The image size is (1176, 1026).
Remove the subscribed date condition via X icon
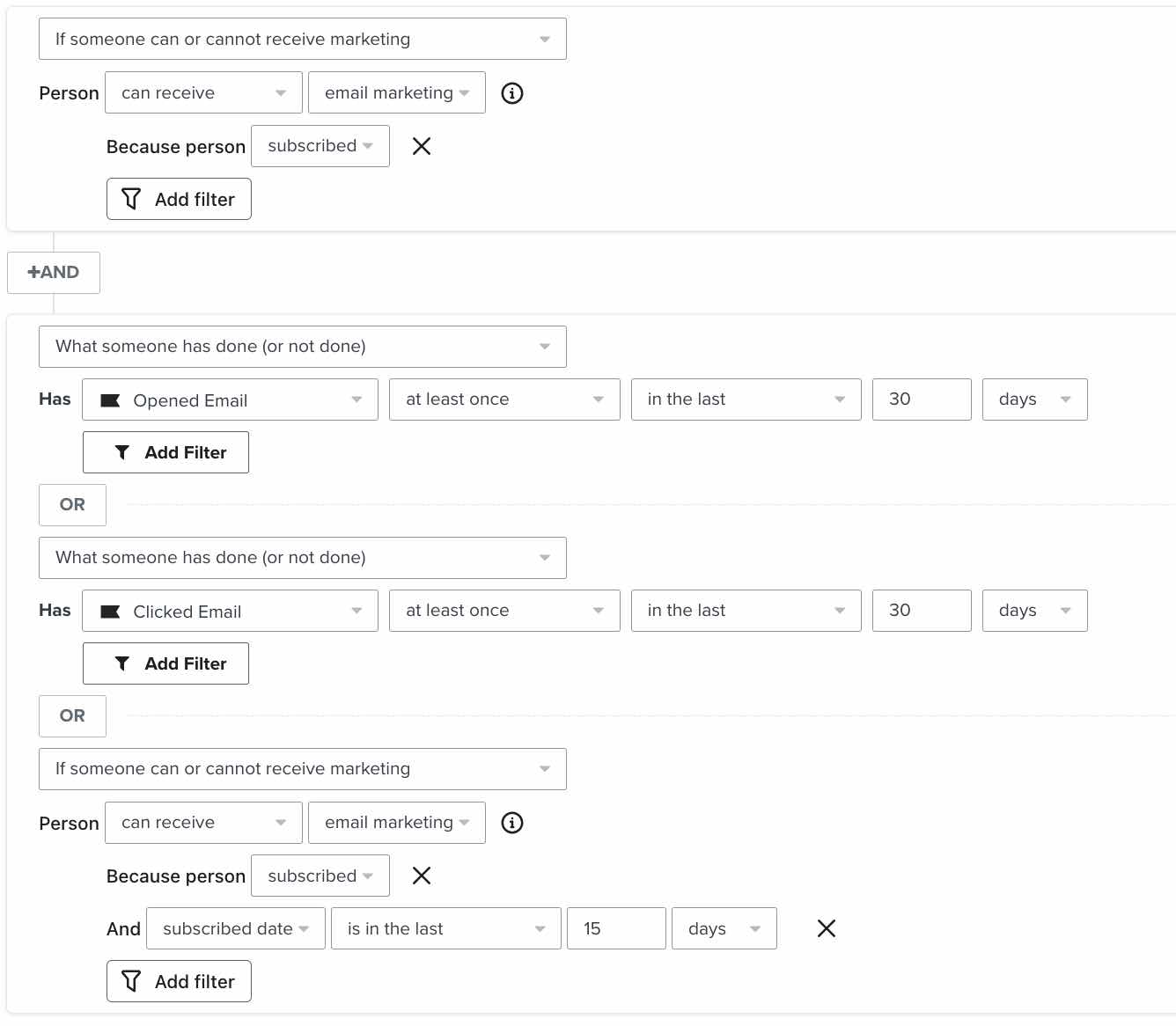click(x=826, y=928)
